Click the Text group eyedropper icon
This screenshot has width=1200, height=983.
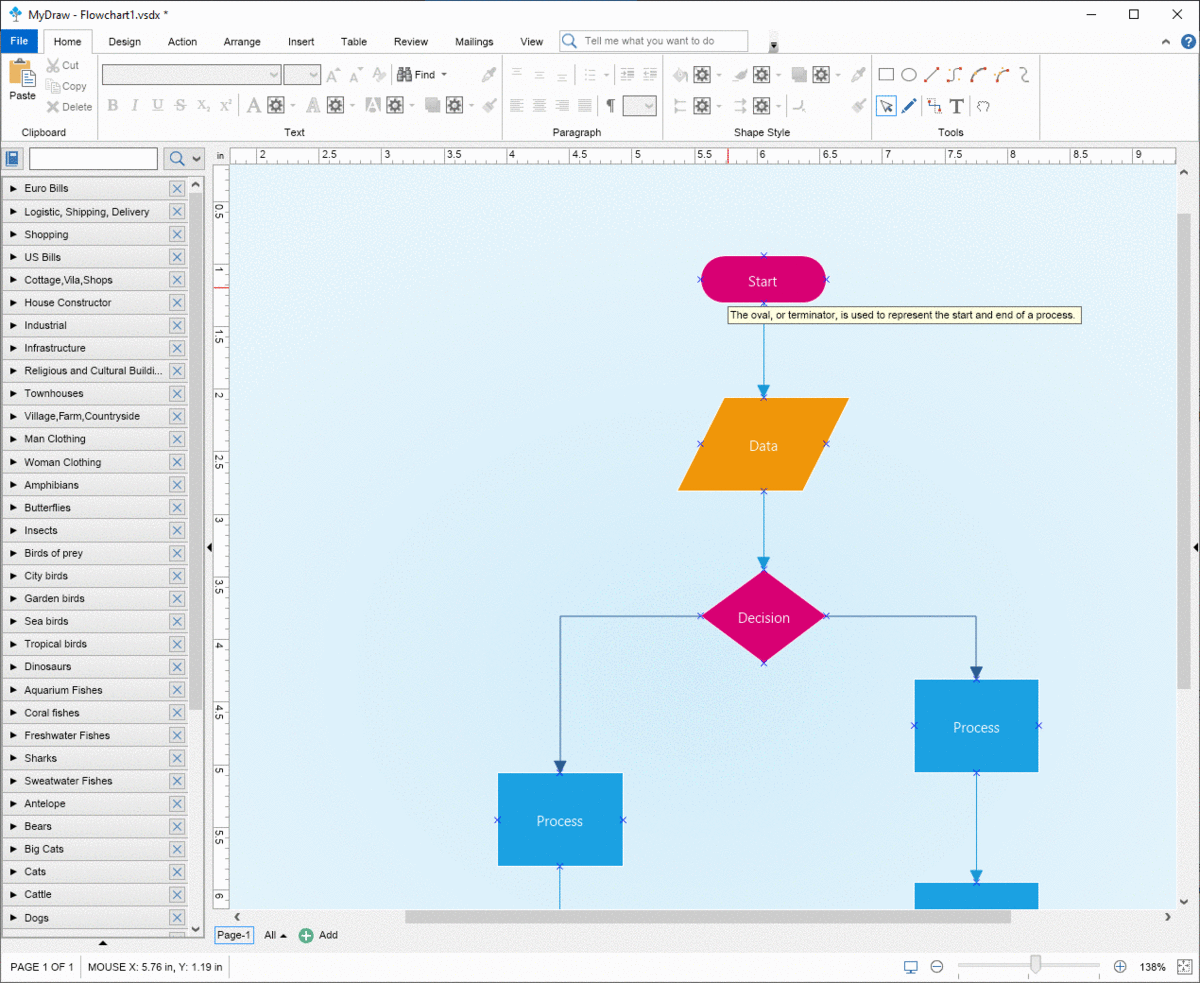[x=488, y=75]
